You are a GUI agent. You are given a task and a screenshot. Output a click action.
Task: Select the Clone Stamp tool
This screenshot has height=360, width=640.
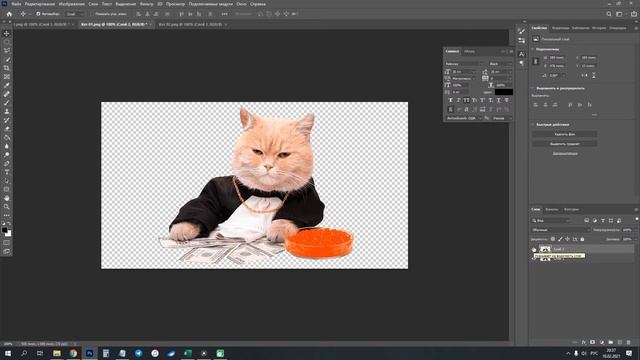point(7,111)
